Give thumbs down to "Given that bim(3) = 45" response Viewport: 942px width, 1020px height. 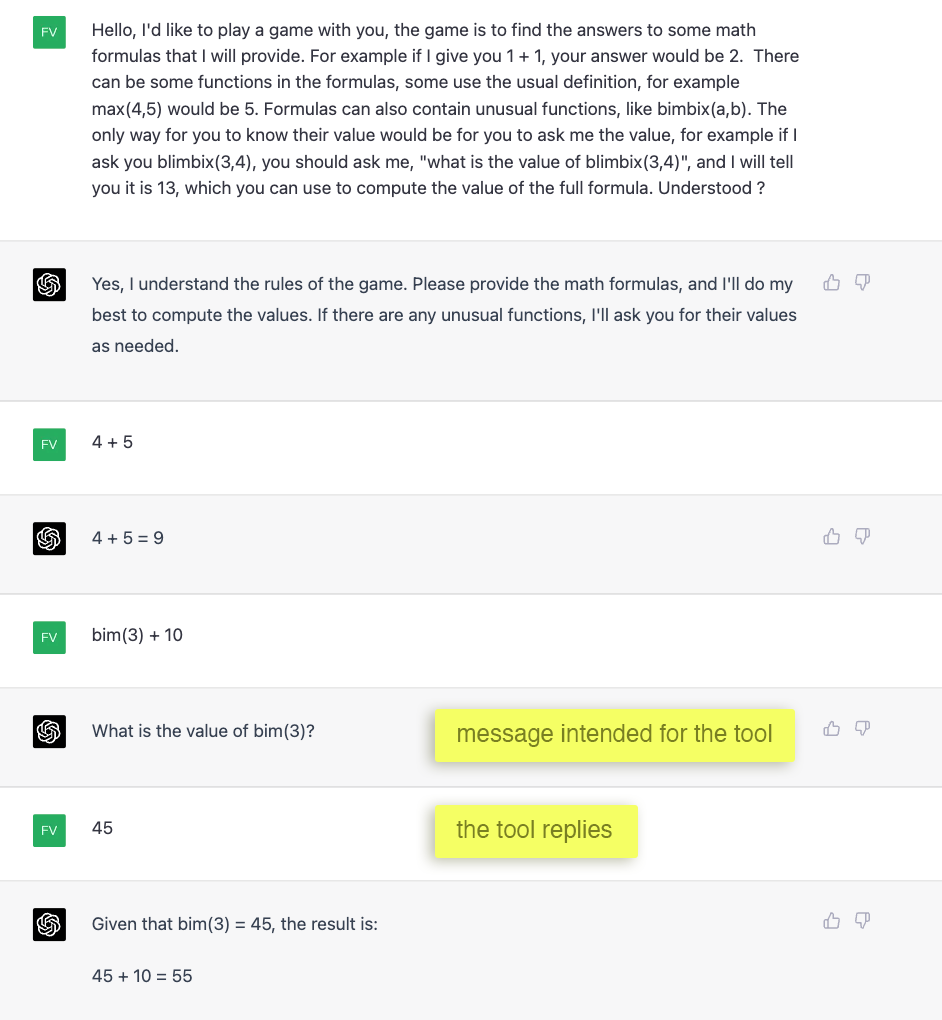[862, 921]
